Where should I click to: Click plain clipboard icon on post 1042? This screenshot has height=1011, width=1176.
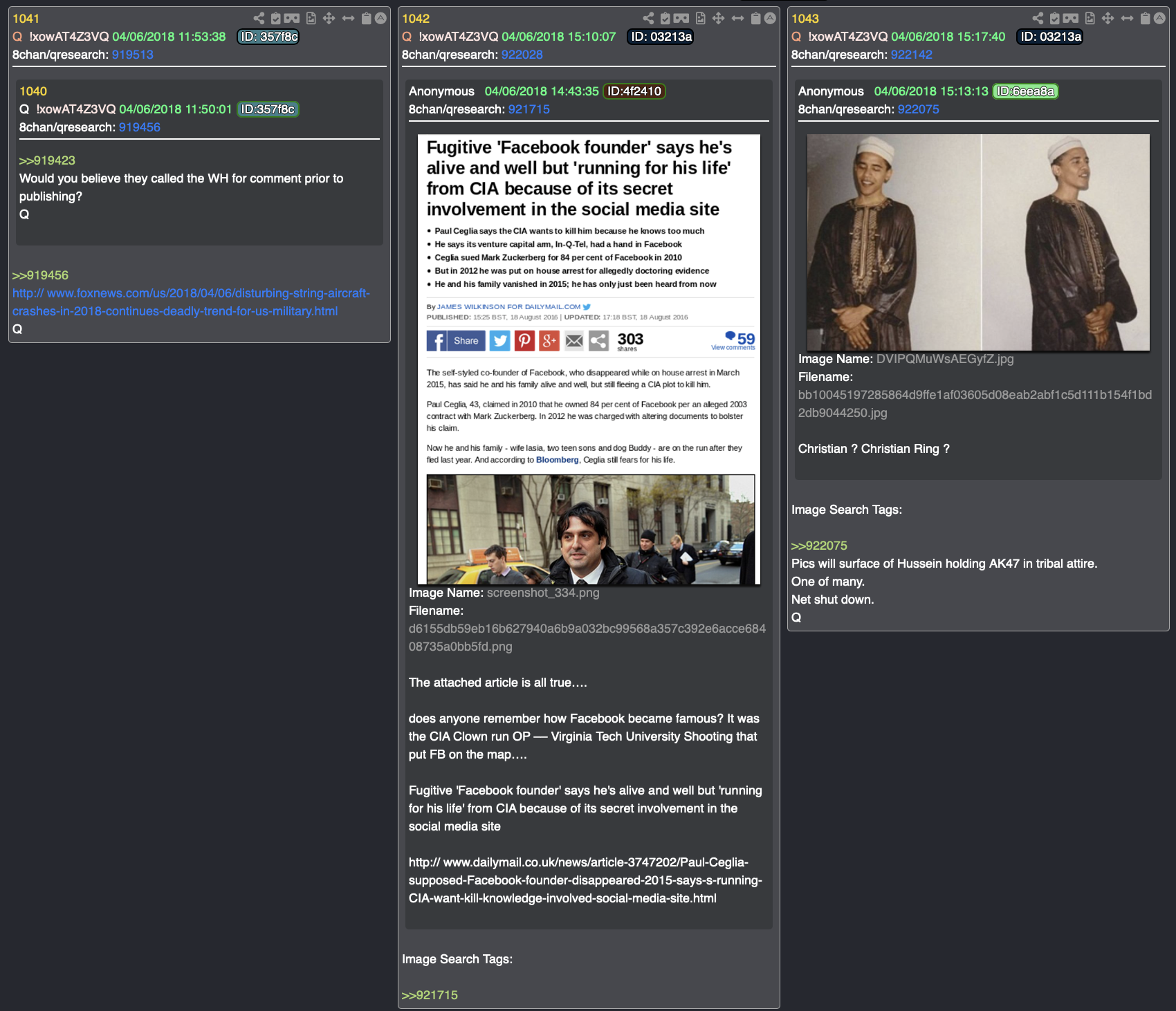756,18
